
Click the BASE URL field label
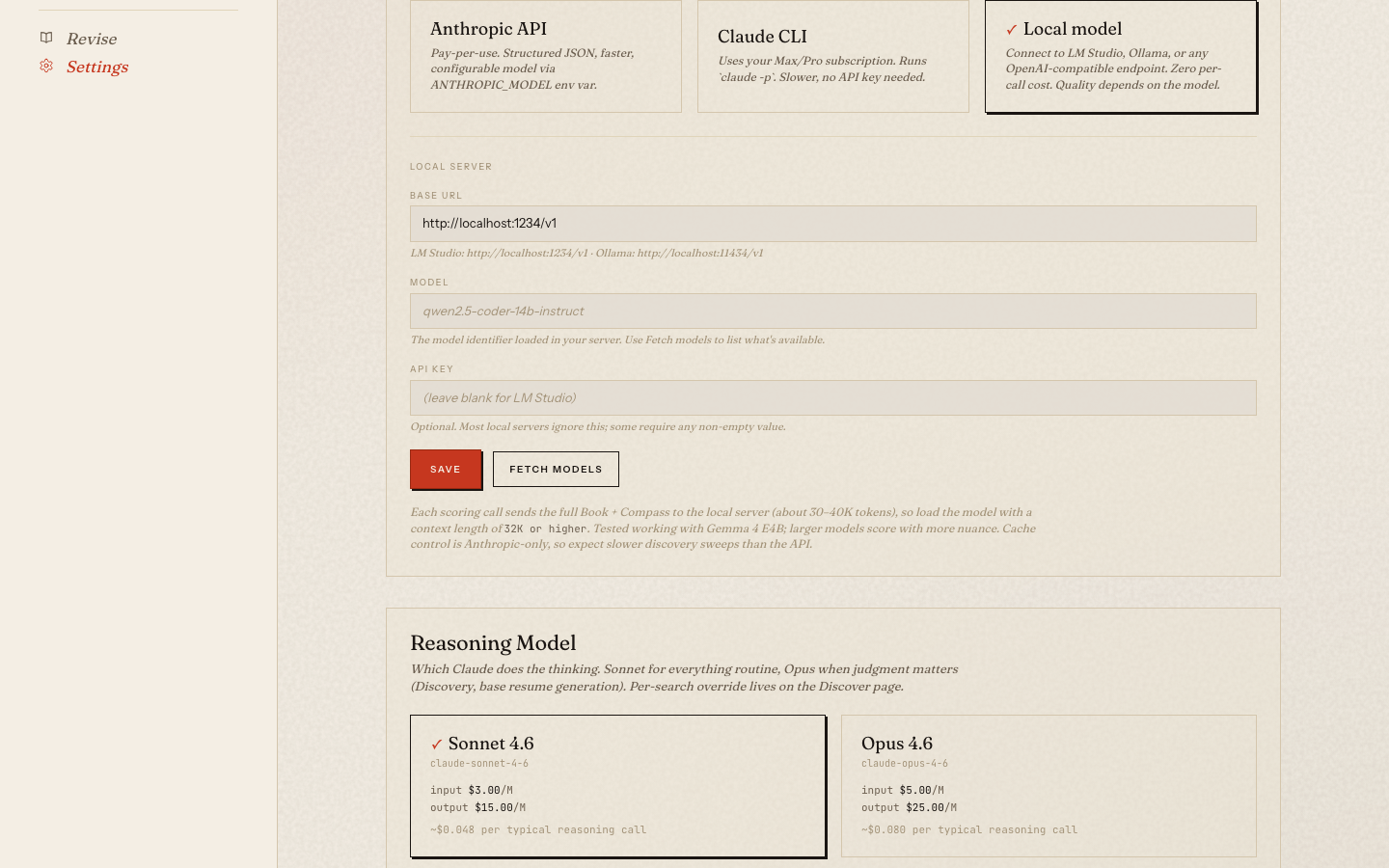coord(436,196)
